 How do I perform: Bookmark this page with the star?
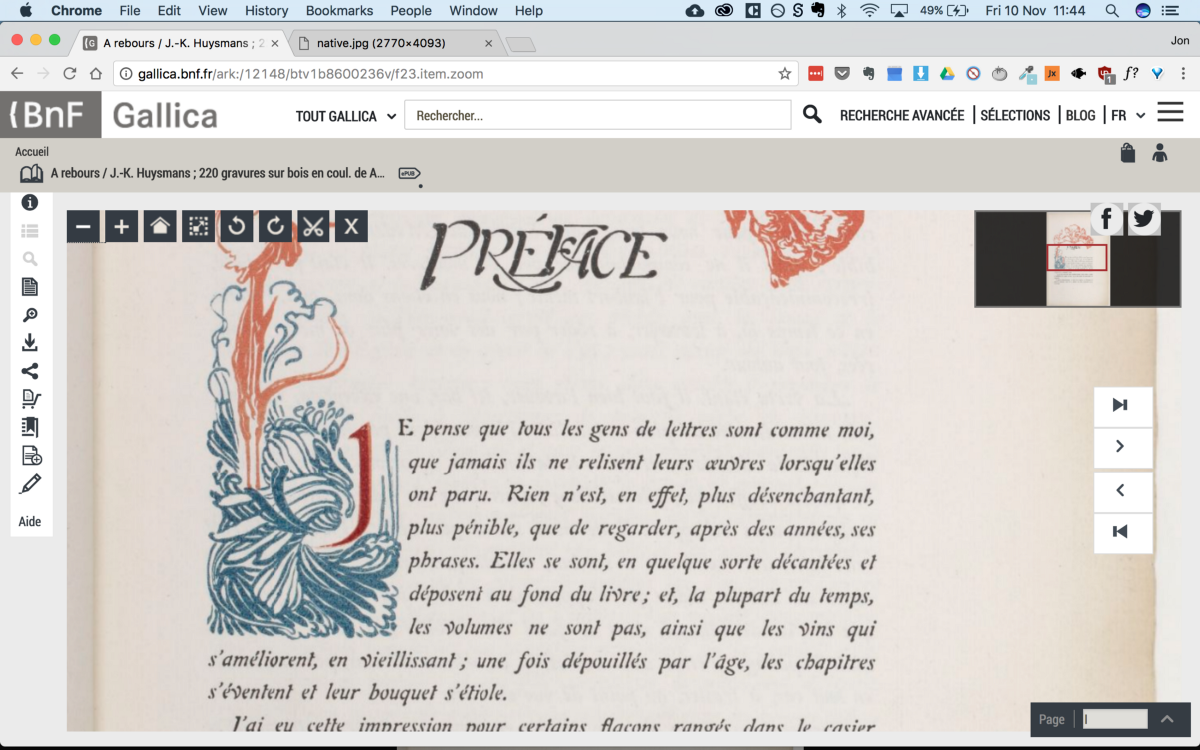[785, 73]
